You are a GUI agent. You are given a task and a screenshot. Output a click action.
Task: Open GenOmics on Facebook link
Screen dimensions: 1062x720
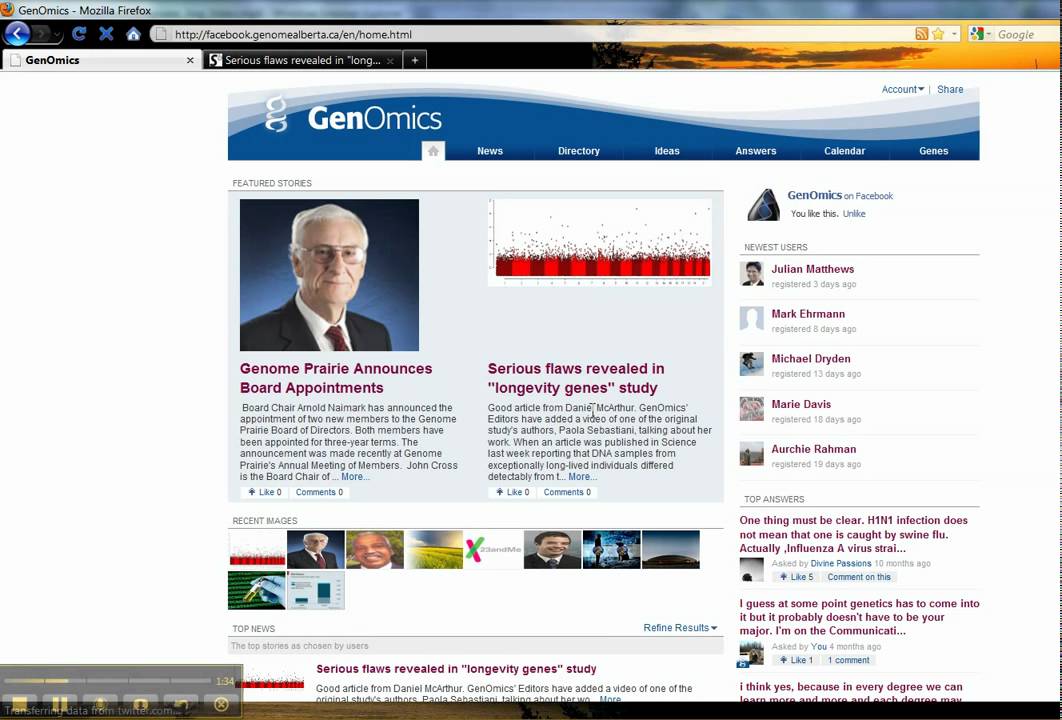840,195
